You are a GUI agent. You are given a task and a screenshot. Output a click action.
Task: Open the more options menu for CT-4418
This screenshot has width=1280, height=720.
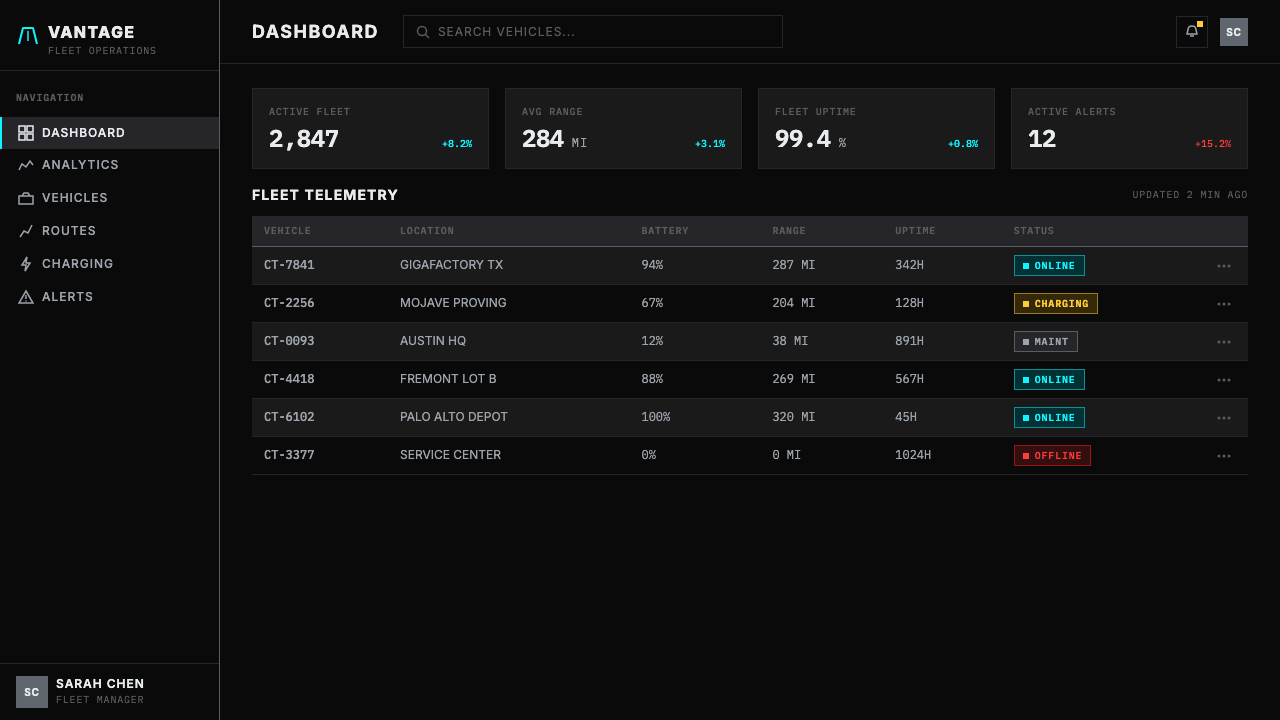[x=1224, y=380]
